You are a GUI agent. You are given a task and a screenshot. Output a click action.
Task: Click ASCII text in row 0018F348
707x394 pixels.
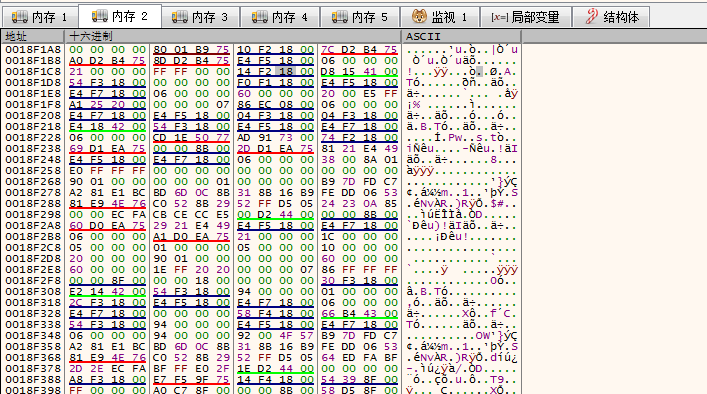(462, 335)
